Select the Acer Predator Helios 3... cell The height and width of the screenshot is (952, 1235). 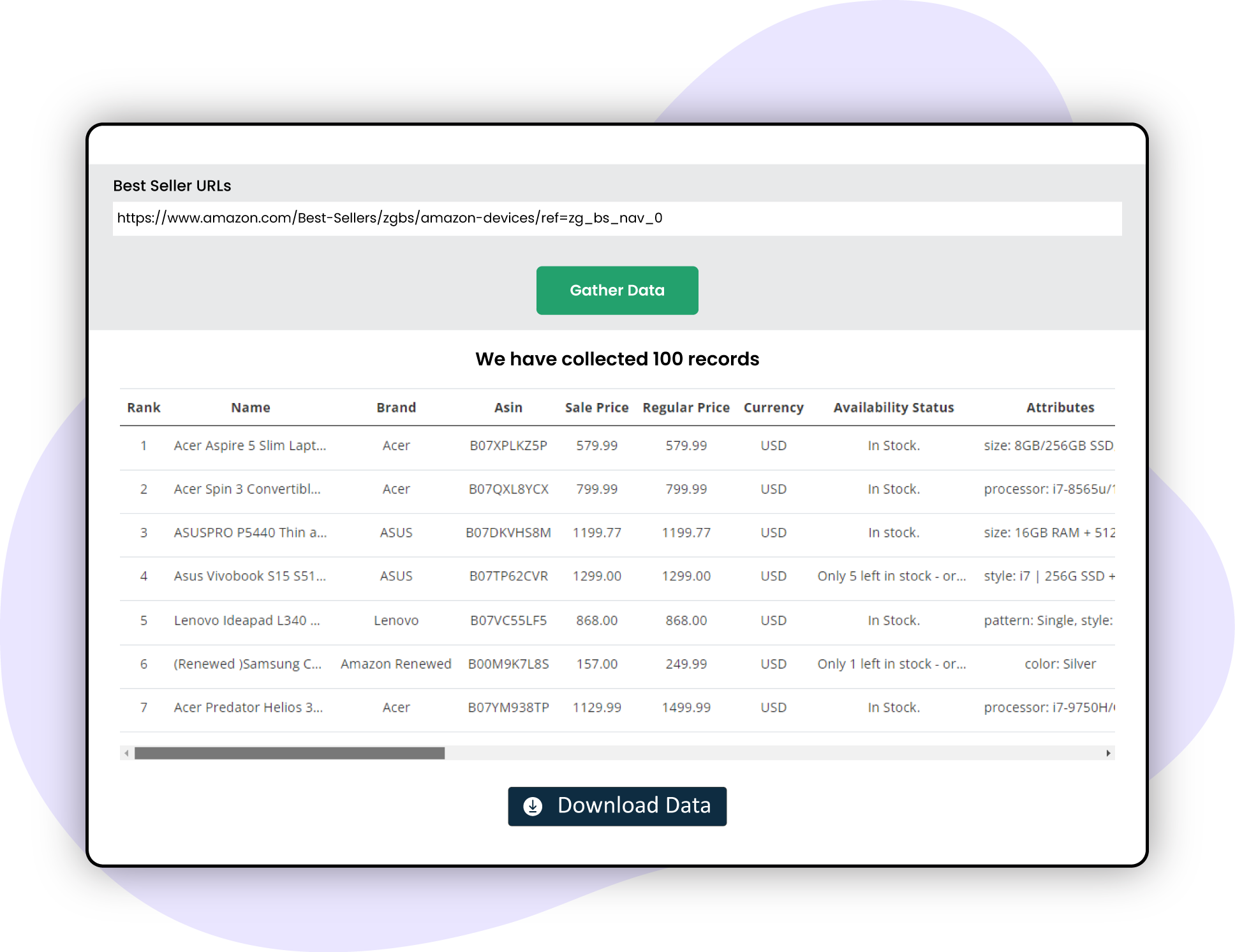coord(248,707)
